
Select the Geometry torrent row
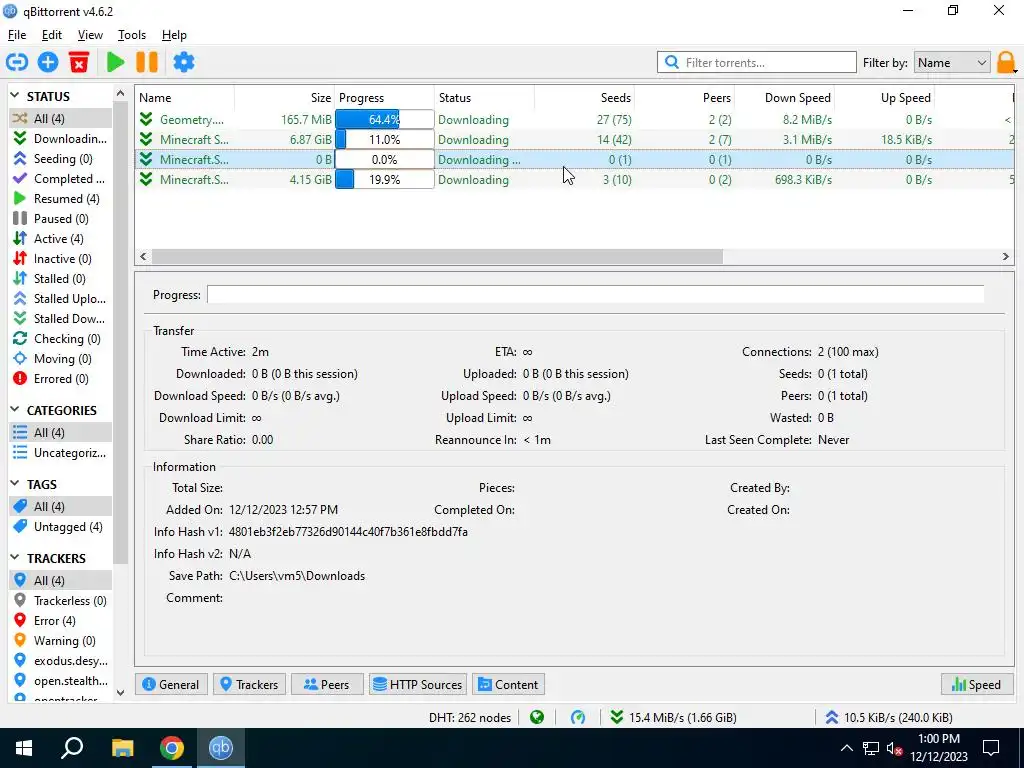(x=575, y=120)
